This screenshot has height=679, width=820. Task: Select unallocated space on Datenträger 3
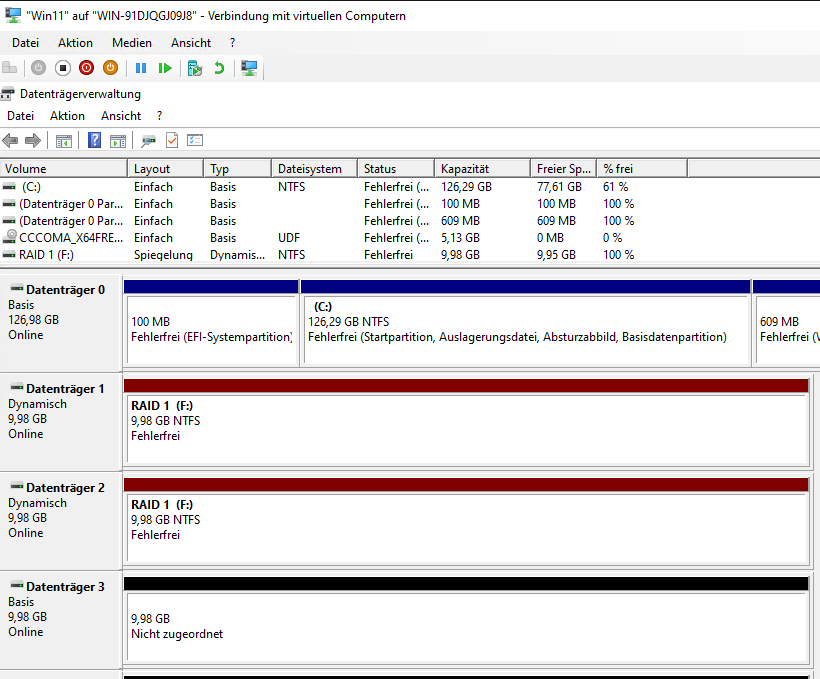(465, 627)
